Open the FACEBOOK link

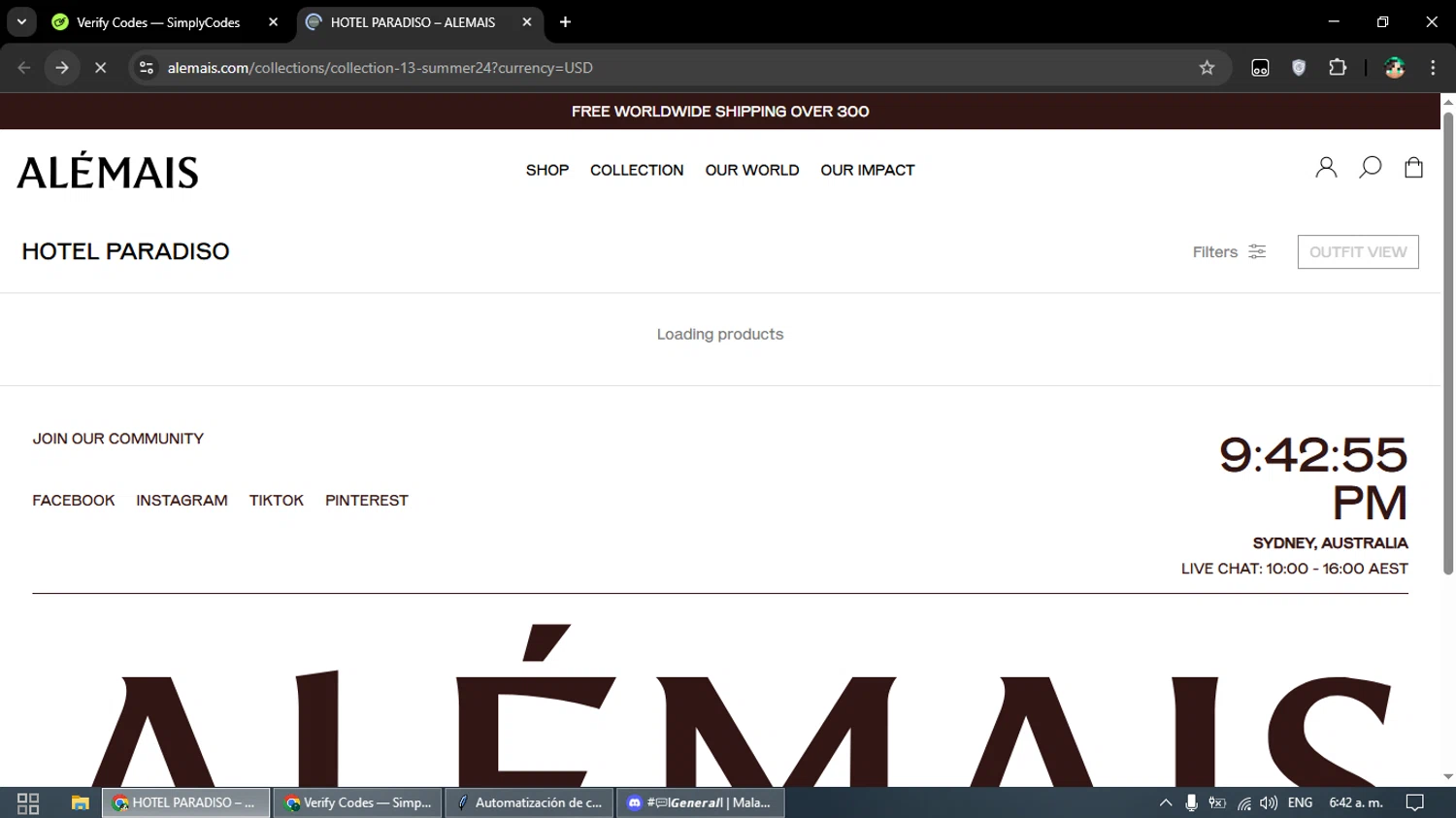pyautogui.click(x=74, y=501)
